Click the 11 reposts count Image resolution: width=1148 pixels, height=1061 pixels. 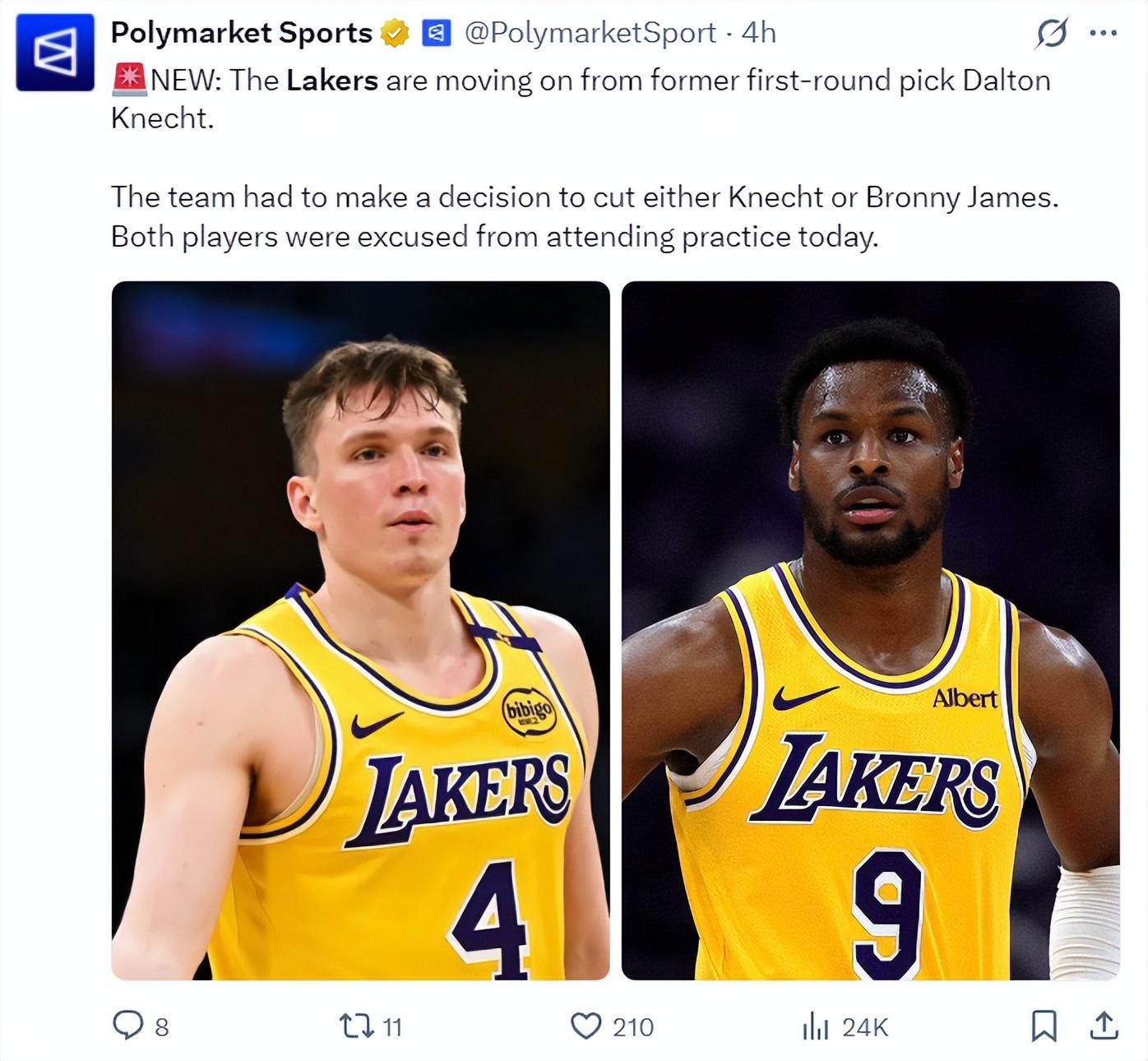tap(392, 1027)
